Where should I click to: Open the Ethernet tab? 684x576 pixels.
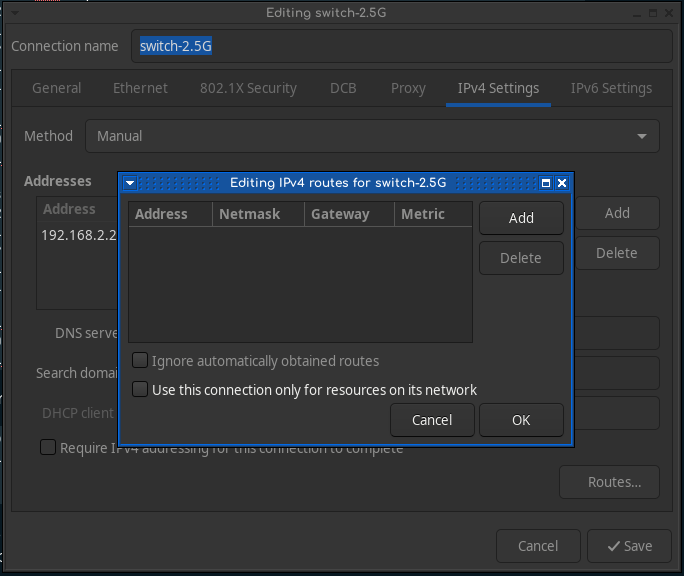[140, 88]
